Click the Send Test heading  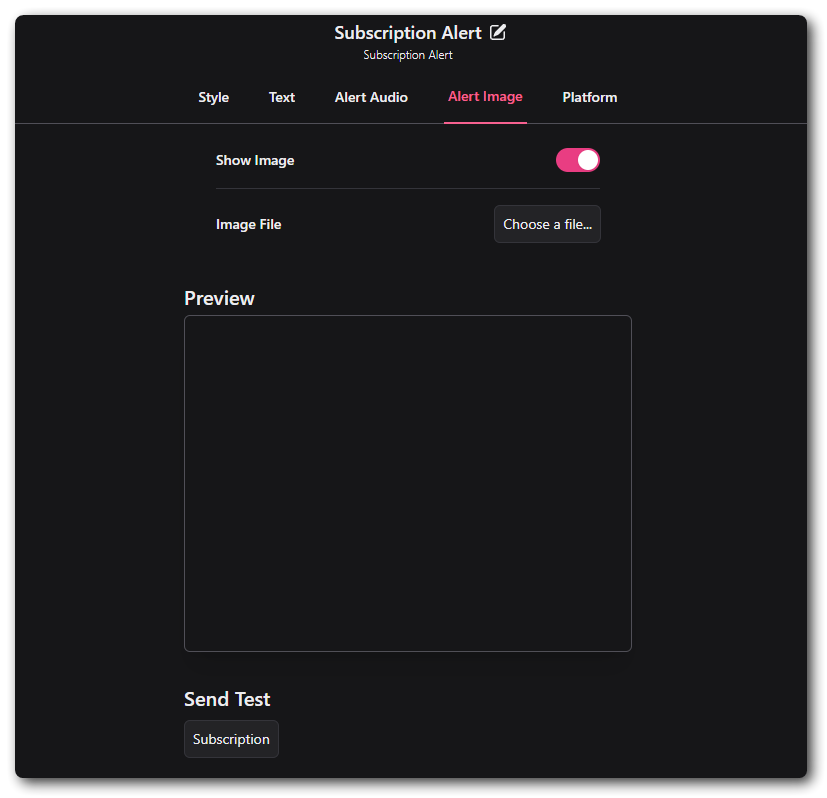tap(227, 699)
